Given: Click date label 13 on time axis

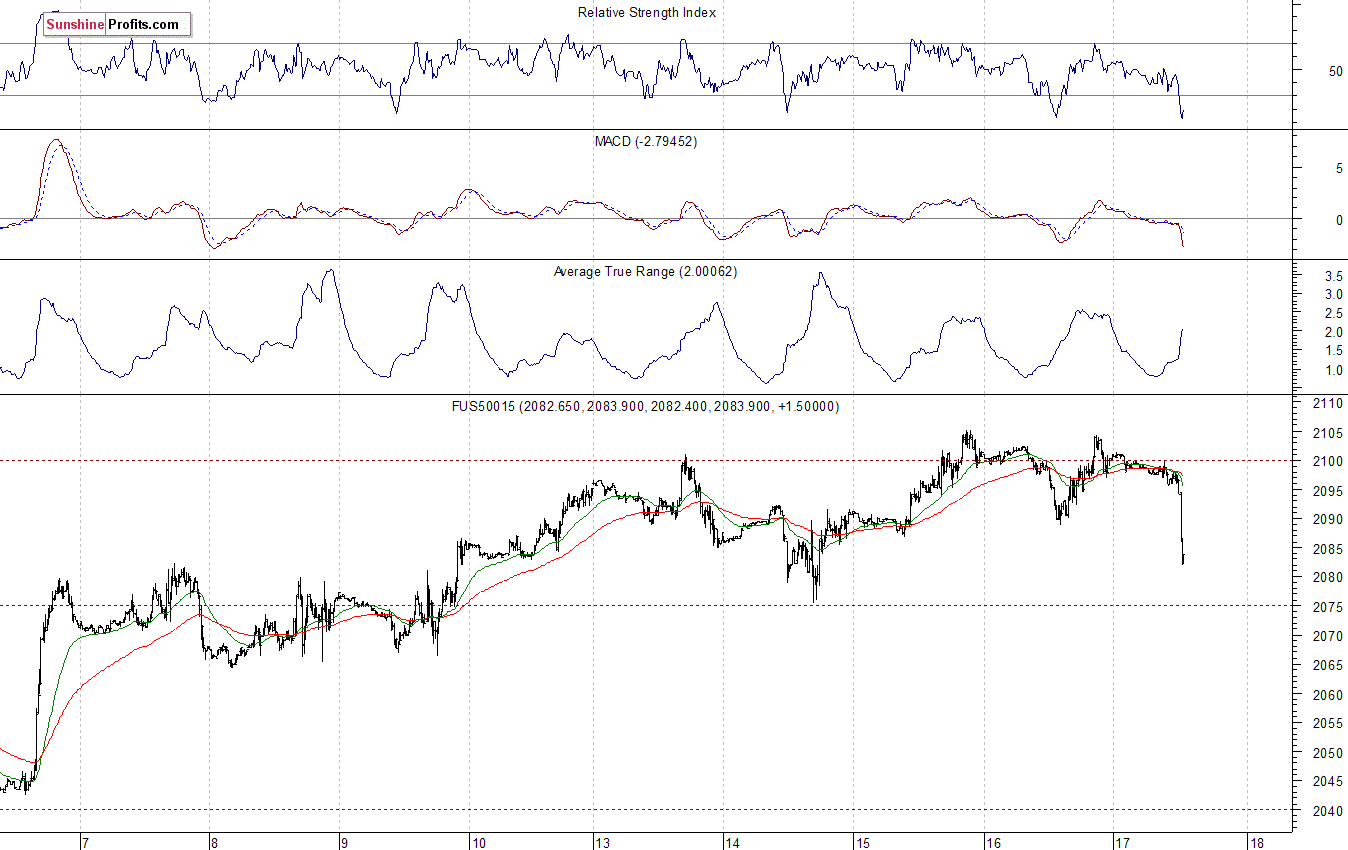Looking at the screenshot, I should [x=605, y=842].
